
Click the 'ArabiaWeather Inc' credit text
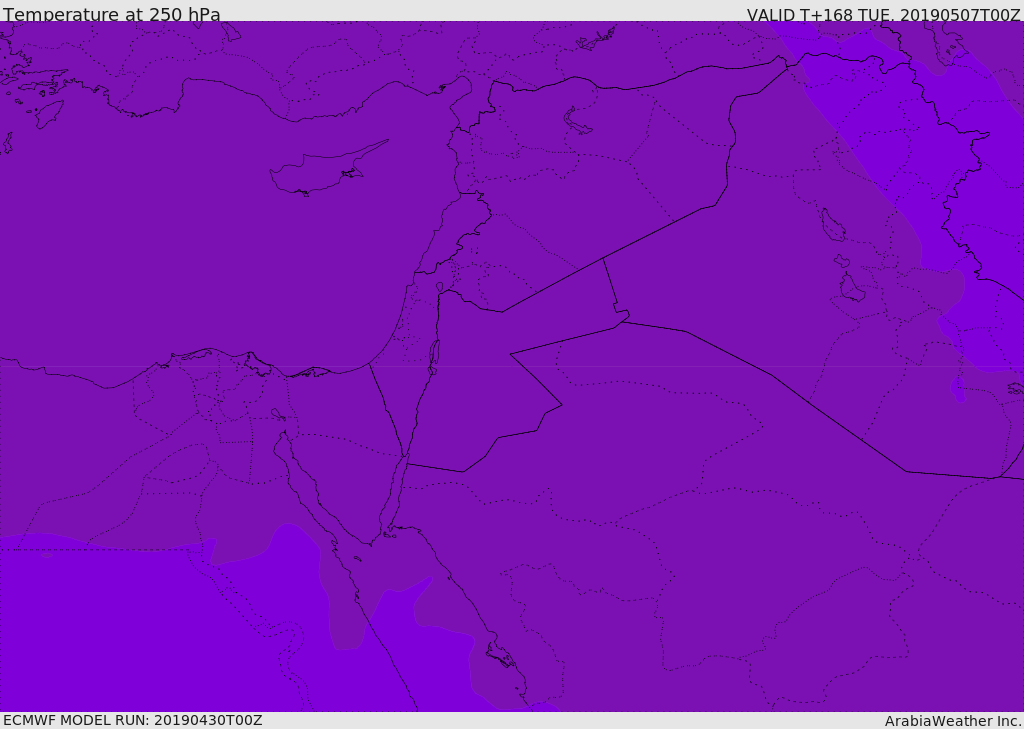pyautogui.click(x=953, y=721)
